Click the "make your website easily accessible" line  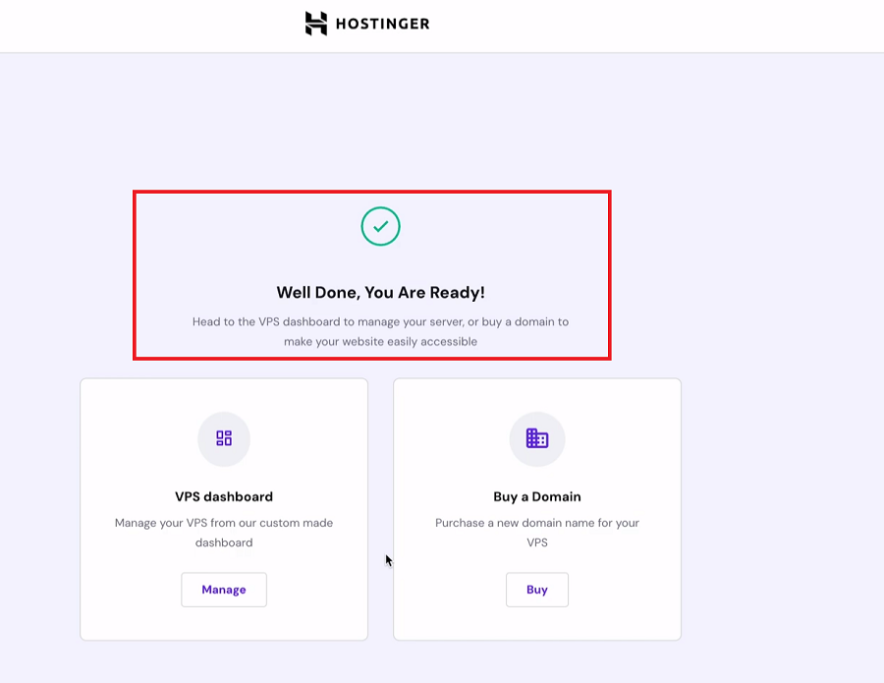(380, 341)
